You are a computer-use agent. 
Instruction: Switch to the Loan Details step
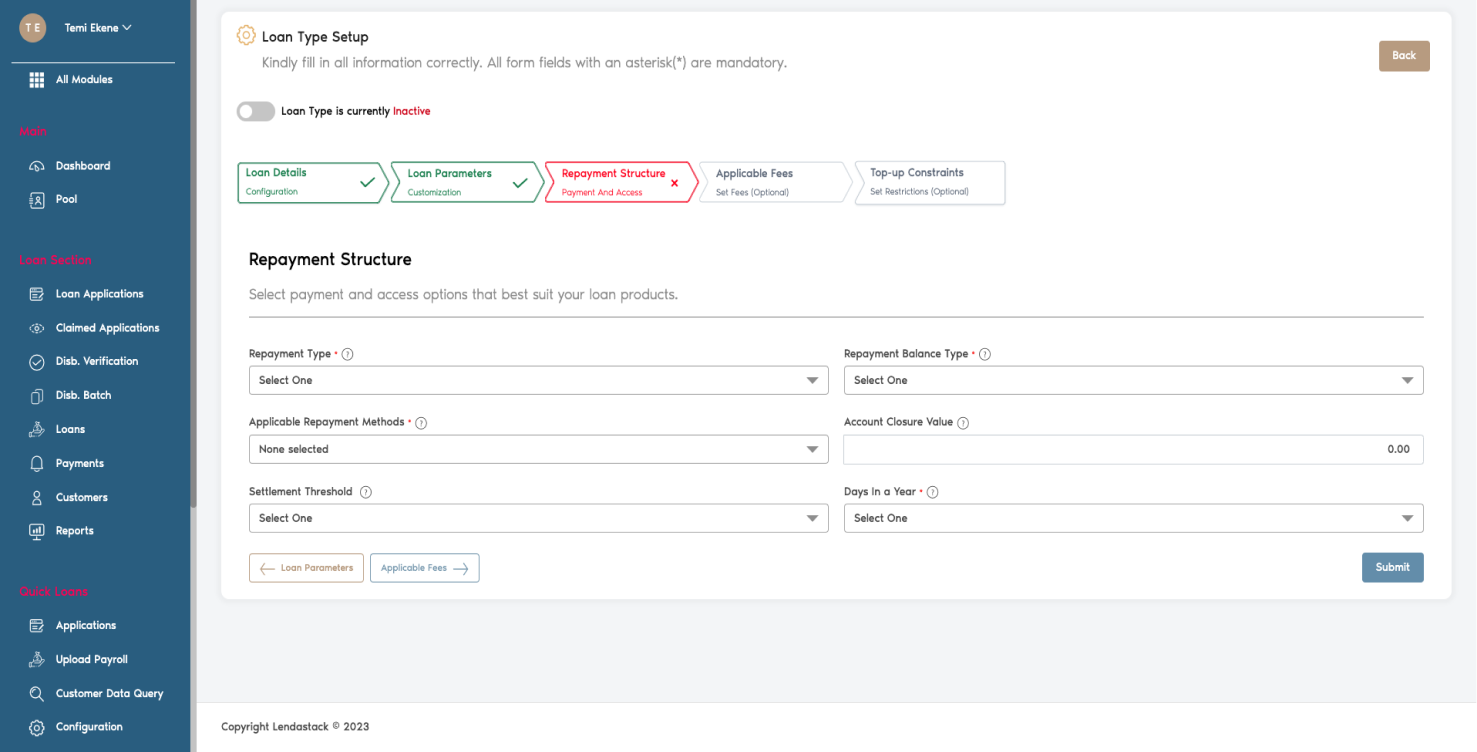[x=305, y=182]
